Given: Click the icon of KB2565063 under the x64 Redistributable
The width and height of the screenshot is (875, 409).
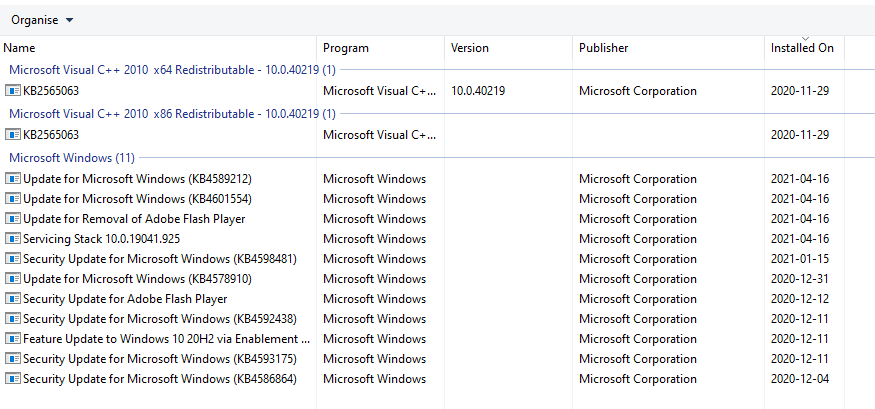Looking at the screenshot, I should pyautogui.click(x=13, y=90).
